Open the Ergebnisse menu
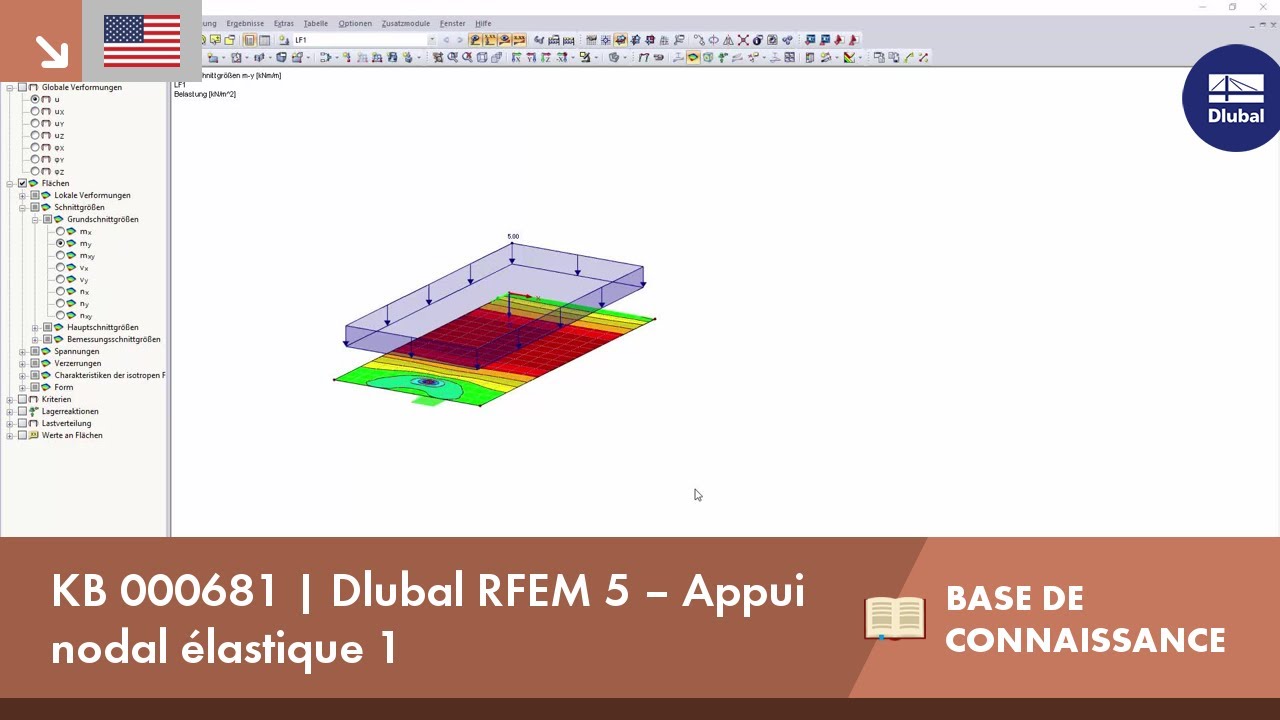 (x=245, y=23)
